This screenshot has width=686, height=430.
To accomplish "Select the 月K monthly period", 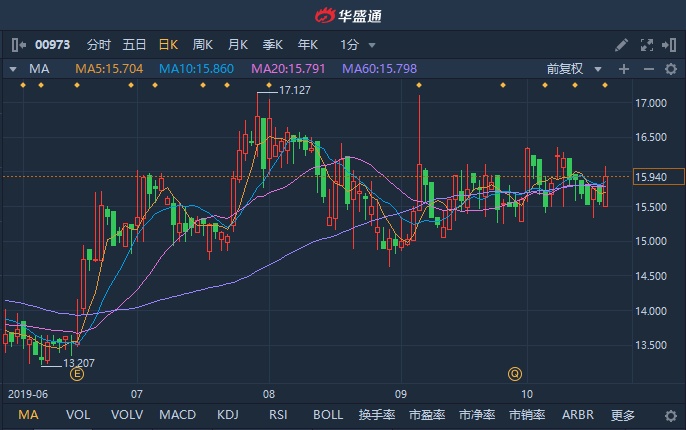I will [237, 45].
